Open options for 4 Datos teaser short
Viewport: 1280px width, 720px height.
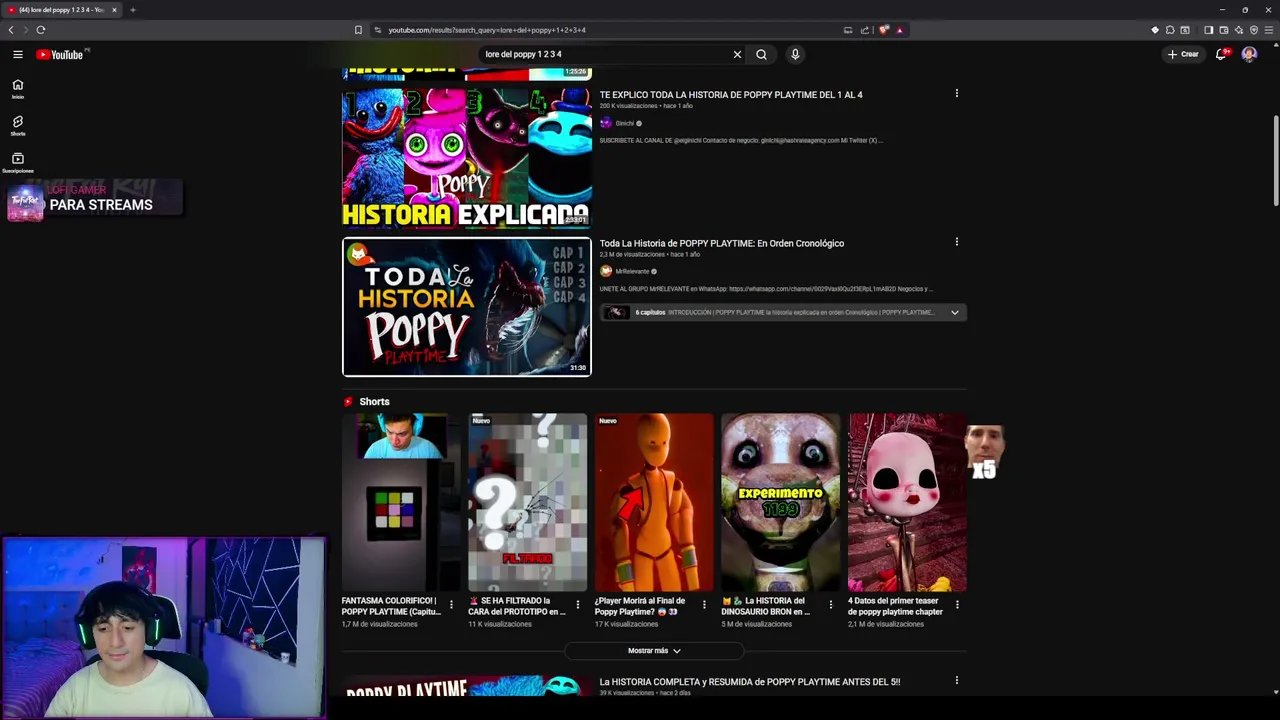pos(957,604)
